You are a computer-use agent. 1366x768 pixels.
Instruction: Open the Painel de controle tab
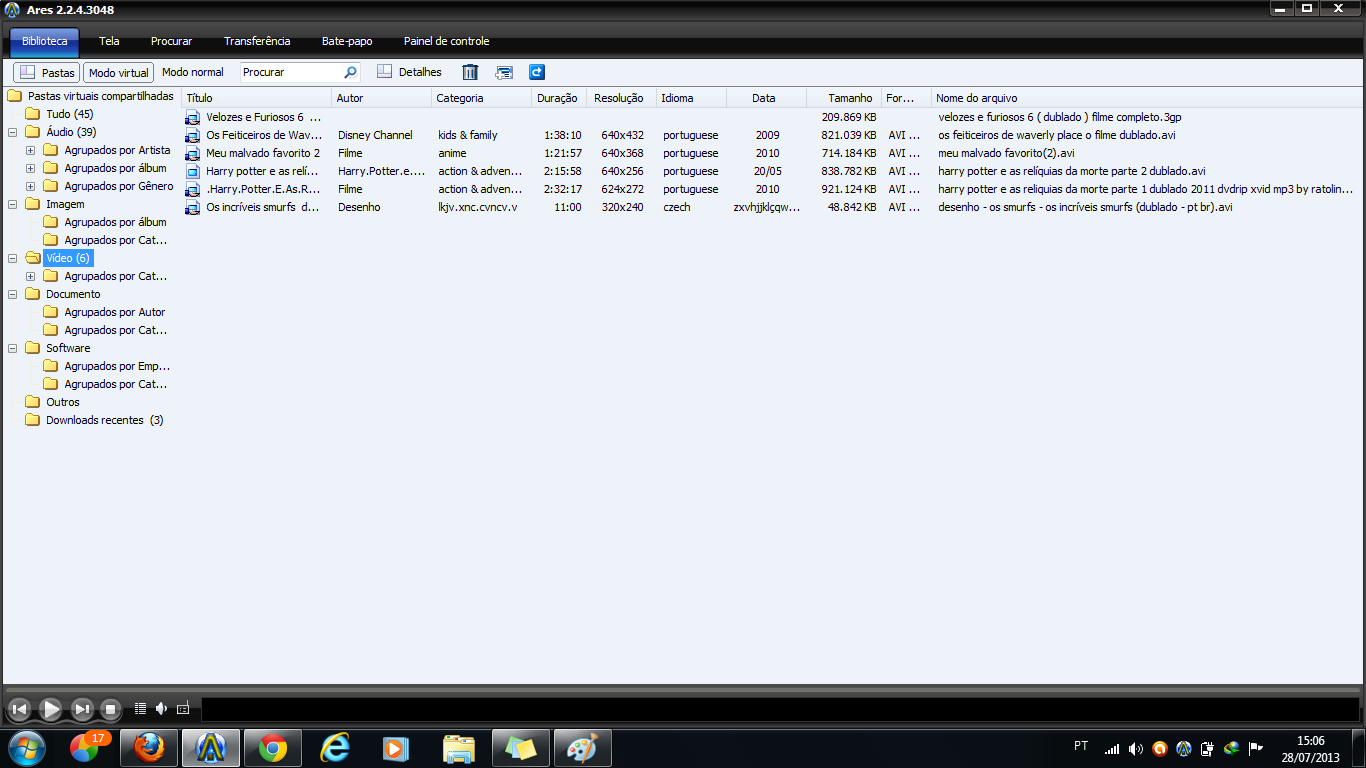click(446, 41)
